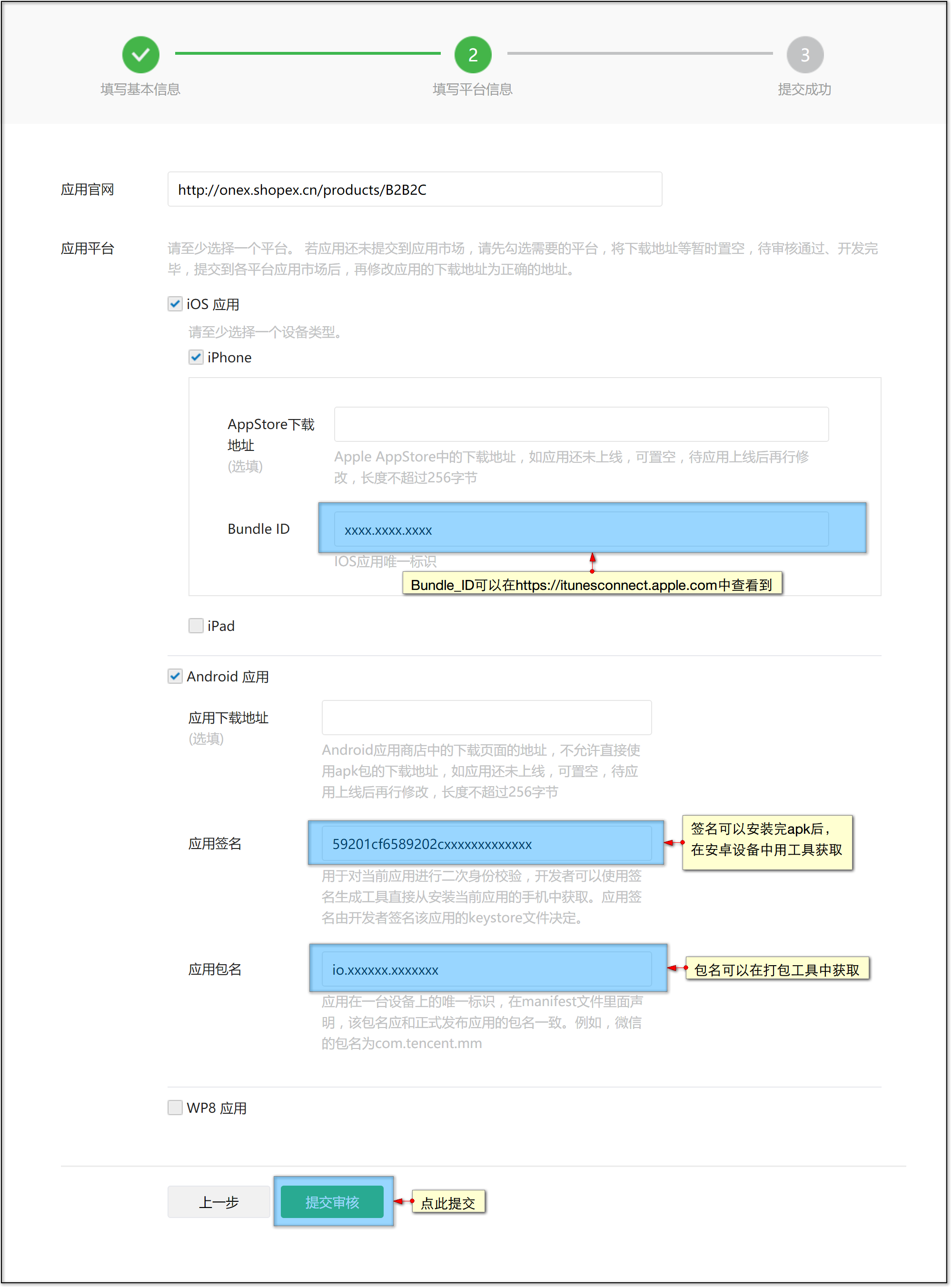Click the step 3 circle indicator
952x1288 pixels.
point(805,55)
